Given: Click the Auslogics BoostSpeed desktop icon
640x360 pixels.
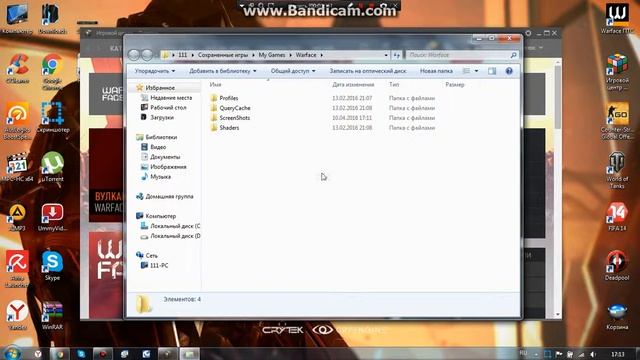Looking at the screenshot, I should (17, 122).
